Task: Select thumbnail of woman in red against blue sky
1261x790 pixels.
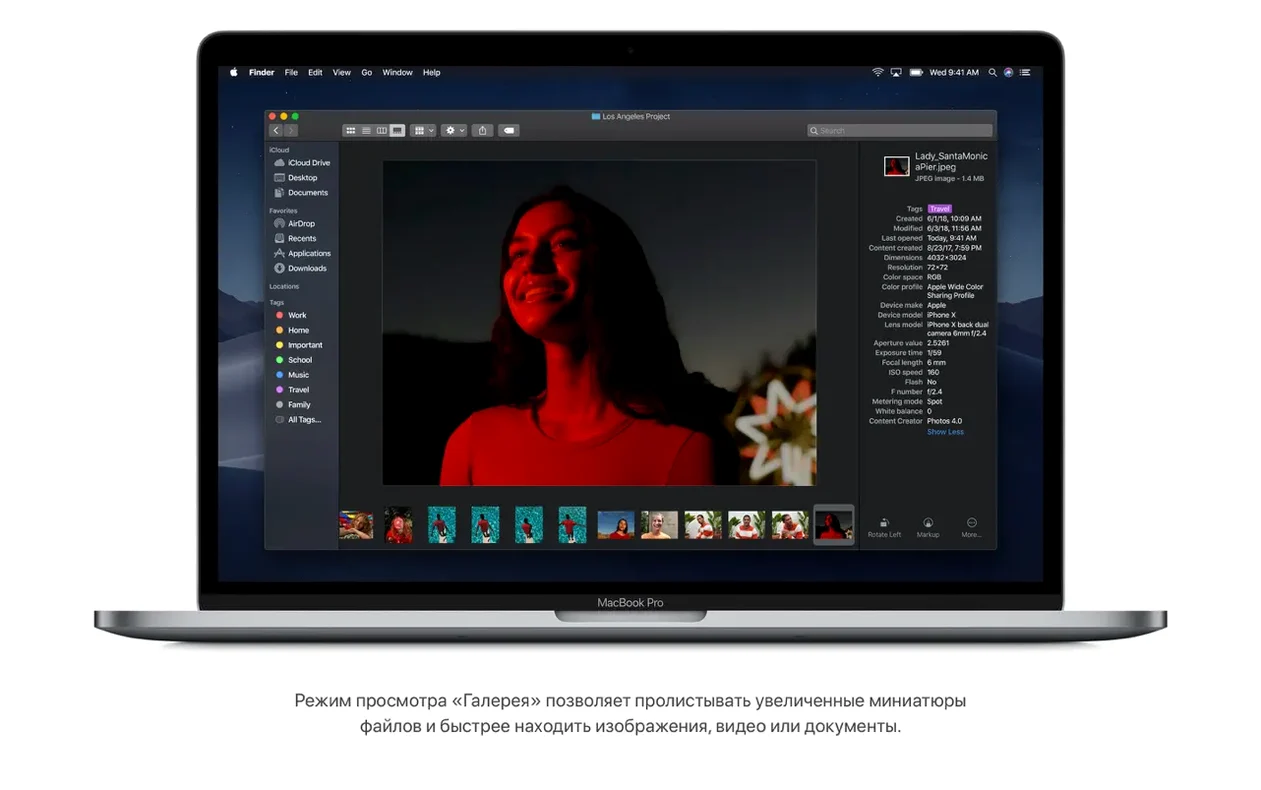Action: [x=616, y=525]
